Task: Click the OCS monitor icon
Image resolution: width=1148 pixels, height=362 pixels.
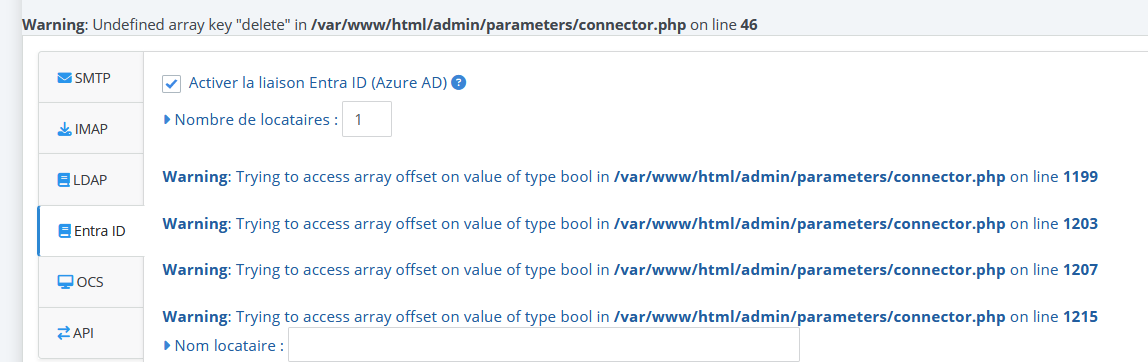Action: coord(65,281)
